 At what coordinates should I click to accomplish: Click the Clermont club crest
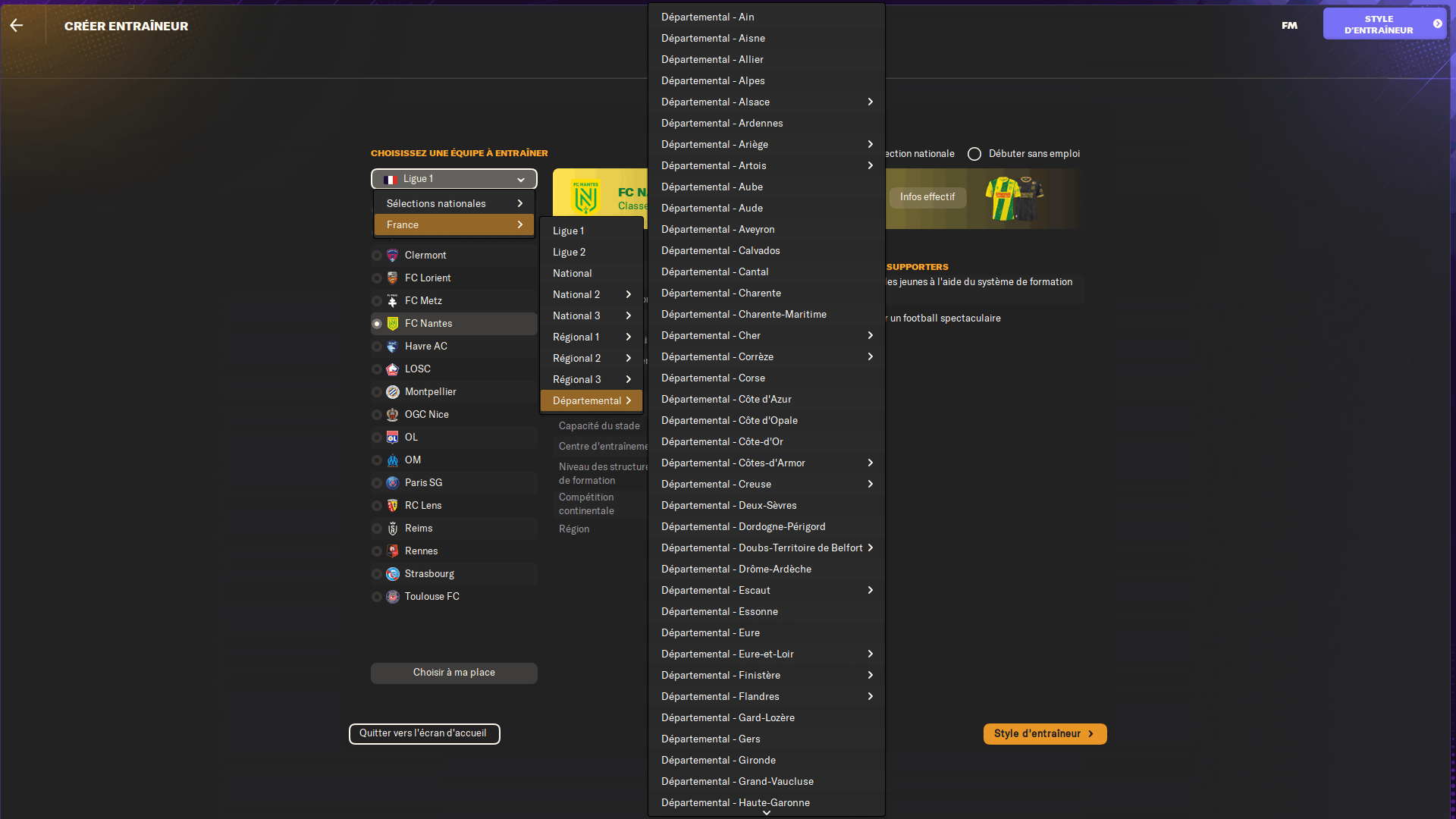392,256
